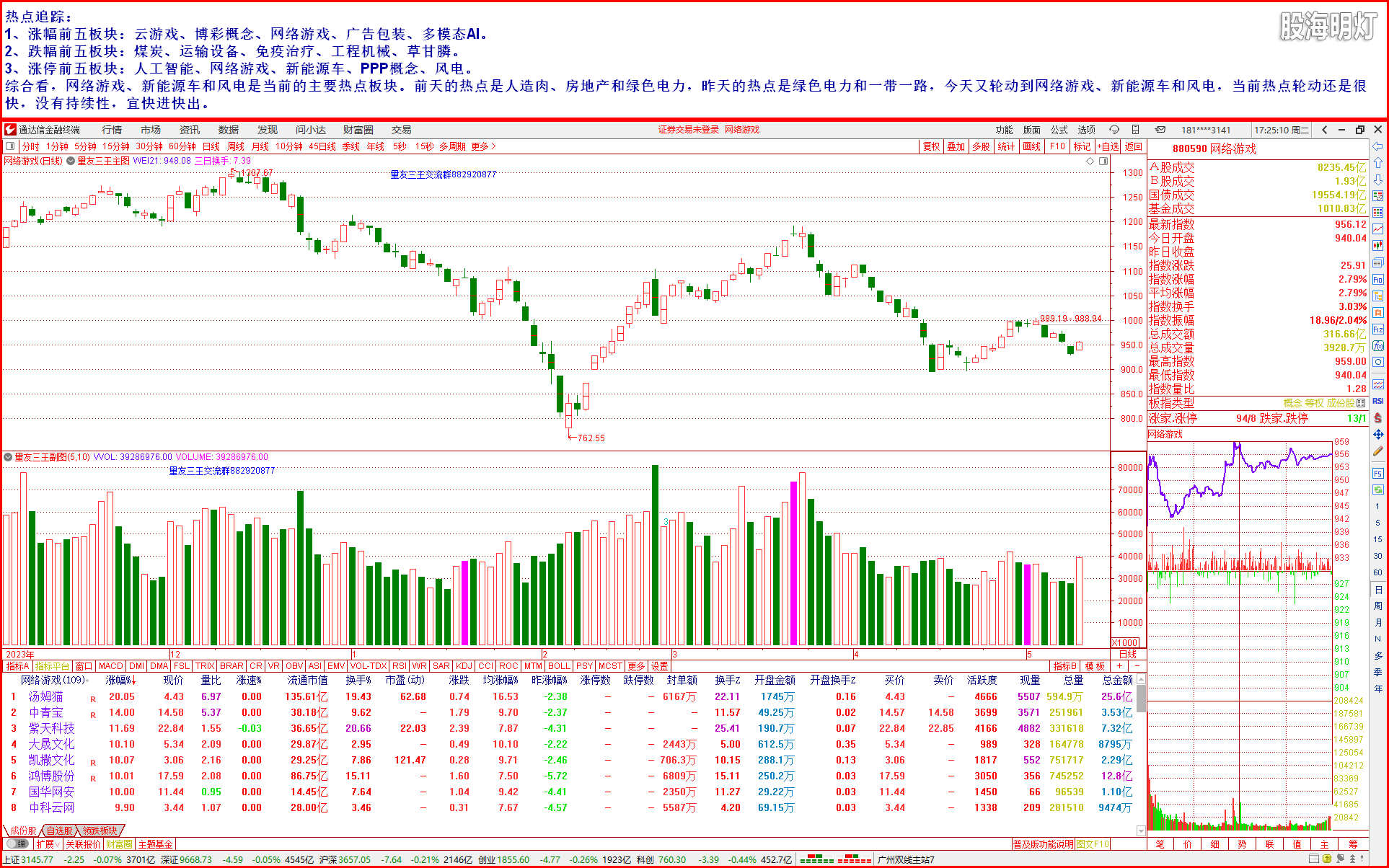Click the blue down-arrow icon in right sidebar

[x=1377, y=180]
